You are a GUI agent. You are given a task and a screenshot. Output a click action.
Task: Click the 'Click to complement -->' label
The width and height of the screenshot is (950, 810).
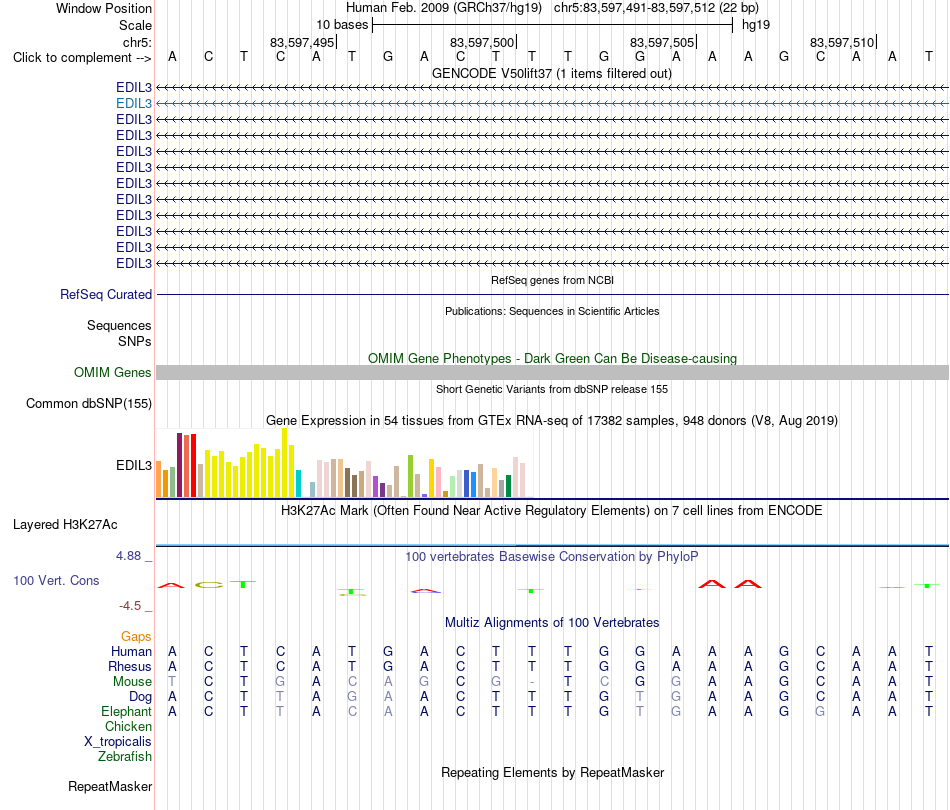point(82,58)
